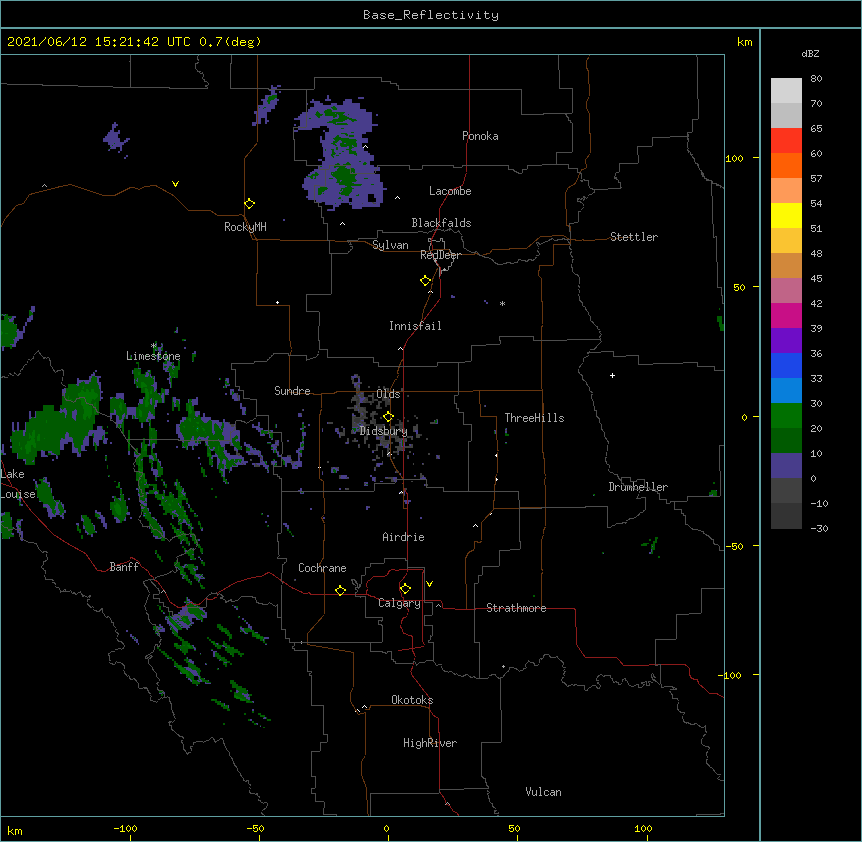
Task: Click the asterisk marker above Limestone label
Action: 154,346
